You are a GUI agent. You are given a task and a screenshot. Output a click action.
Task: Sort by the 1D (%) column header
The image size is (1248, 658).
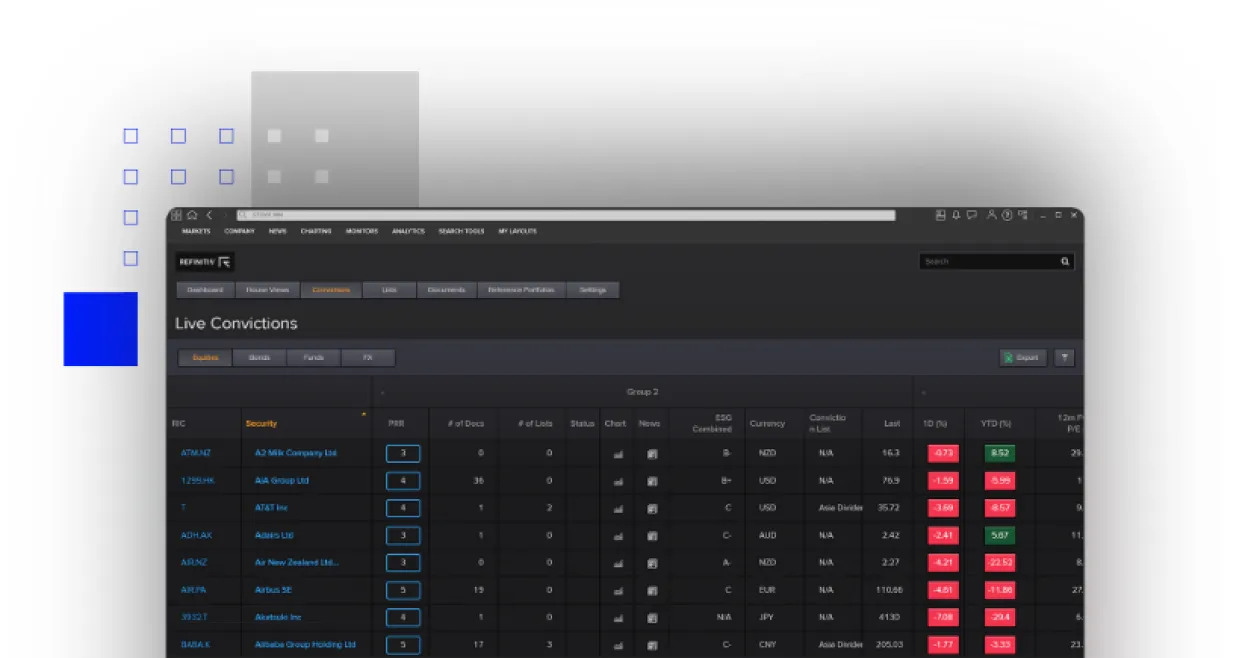click(x=934, y=424)
